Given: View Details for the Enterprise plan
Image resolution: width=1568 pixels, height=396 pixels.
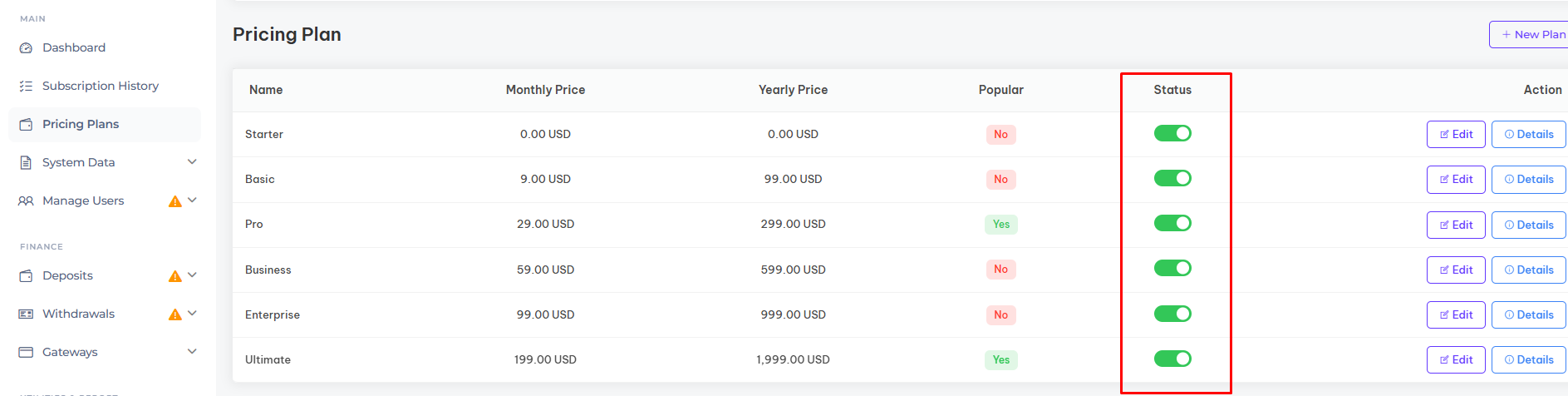Looking at the screenshot, I should [1529, 315].
